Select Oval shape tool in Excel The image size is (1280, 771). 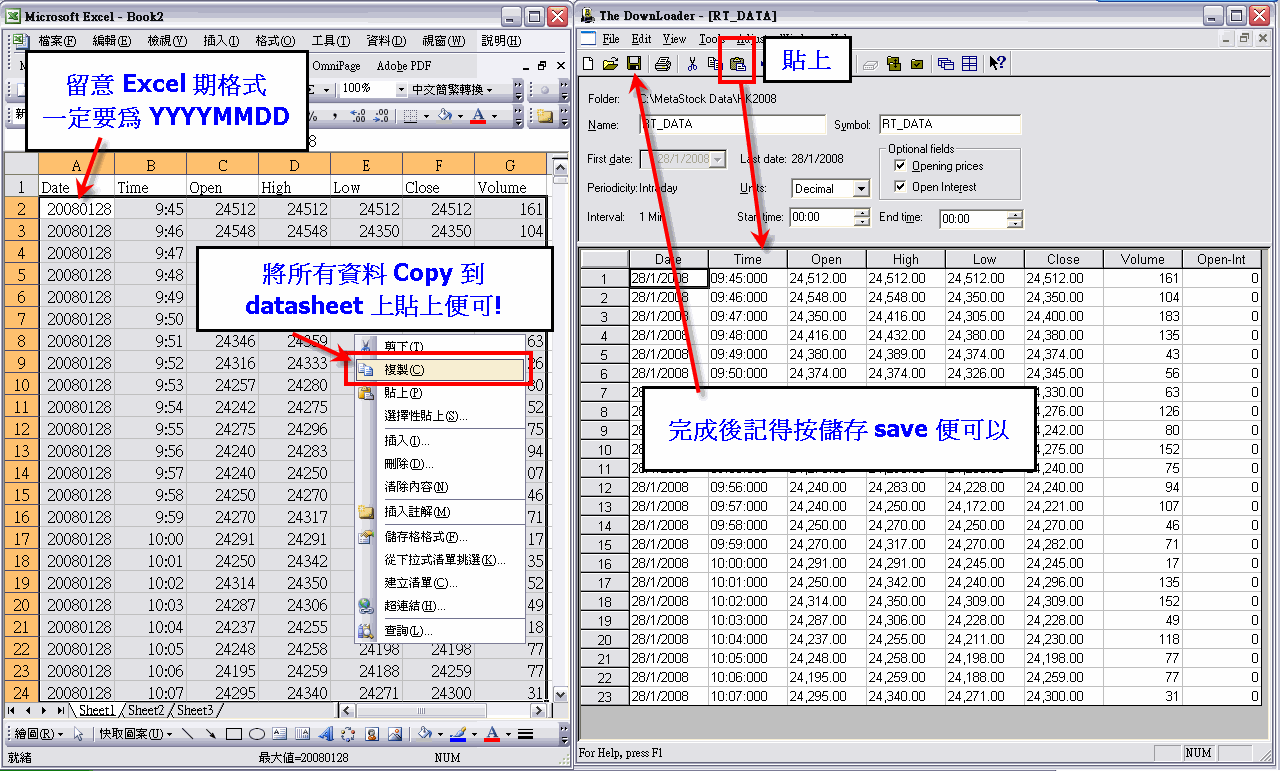coord(257,734)
